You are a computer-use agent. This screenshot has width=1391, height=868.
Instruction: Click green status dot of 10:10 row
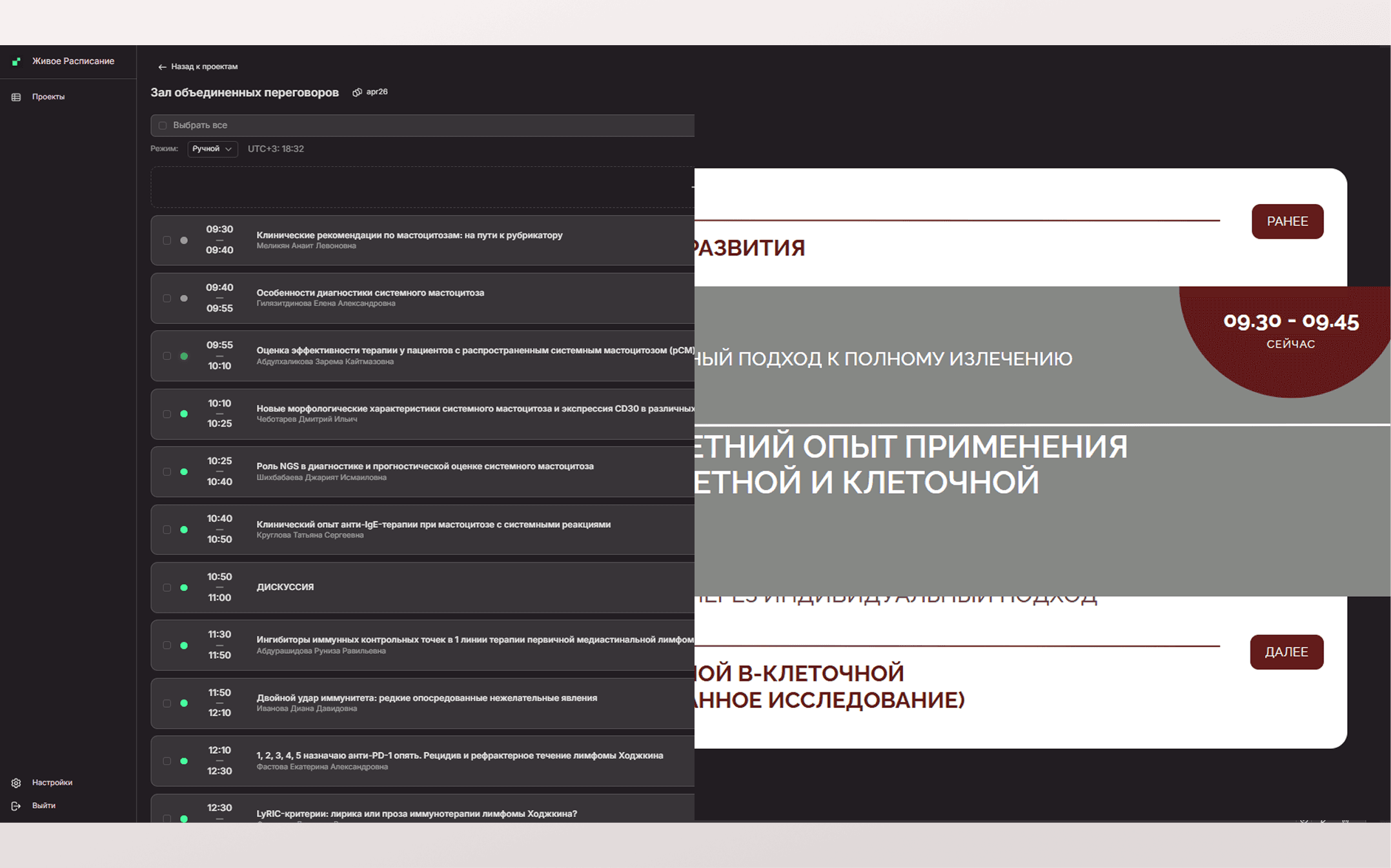pyautogui.click(x=184, y=414)
